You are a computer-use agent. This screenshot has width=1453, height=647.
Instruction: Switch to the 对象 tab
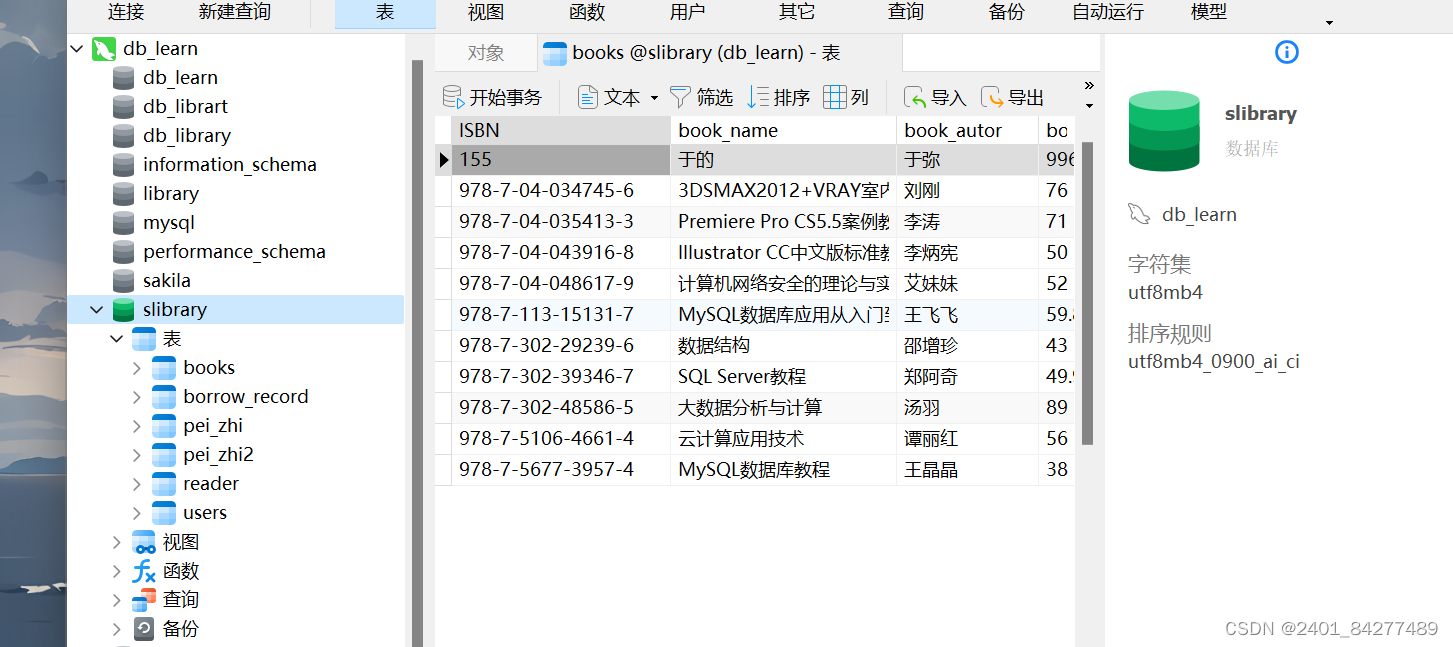[485, 53]
